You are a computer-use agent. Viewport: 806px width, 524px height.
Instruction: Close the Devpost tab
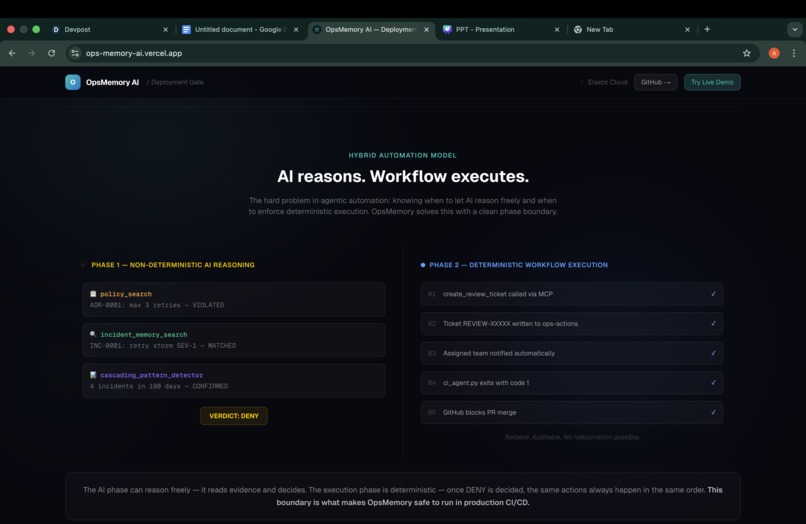pos(166,30)
